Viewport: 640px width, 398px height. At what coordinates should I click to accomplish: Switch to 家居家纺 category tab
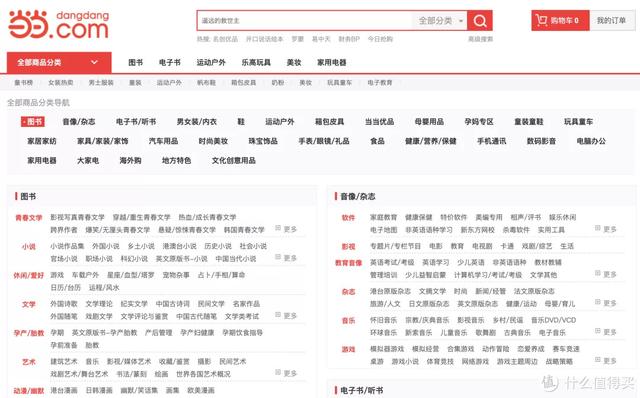pyautogui.click(x=42, y=141)
